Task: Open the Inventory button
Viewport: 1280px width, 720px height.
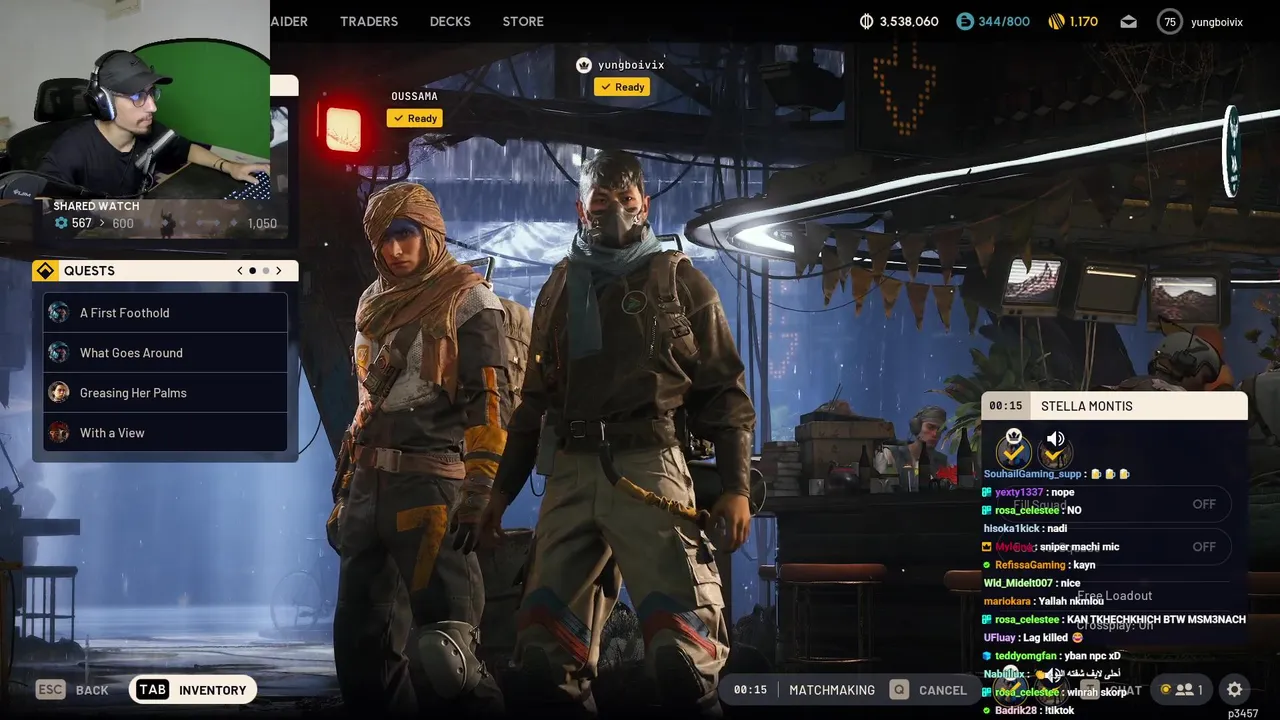Action: coord(192,690)
